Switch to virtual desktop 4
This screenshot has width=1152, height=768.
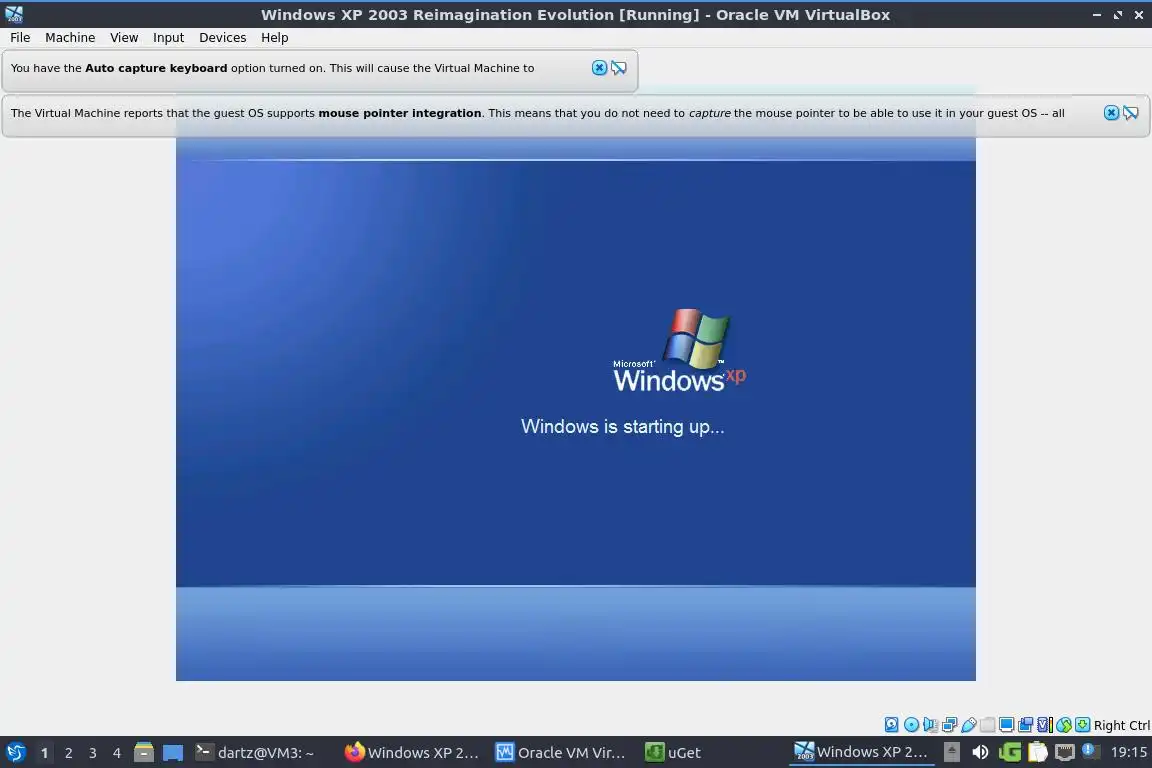[x=117, y=753]
